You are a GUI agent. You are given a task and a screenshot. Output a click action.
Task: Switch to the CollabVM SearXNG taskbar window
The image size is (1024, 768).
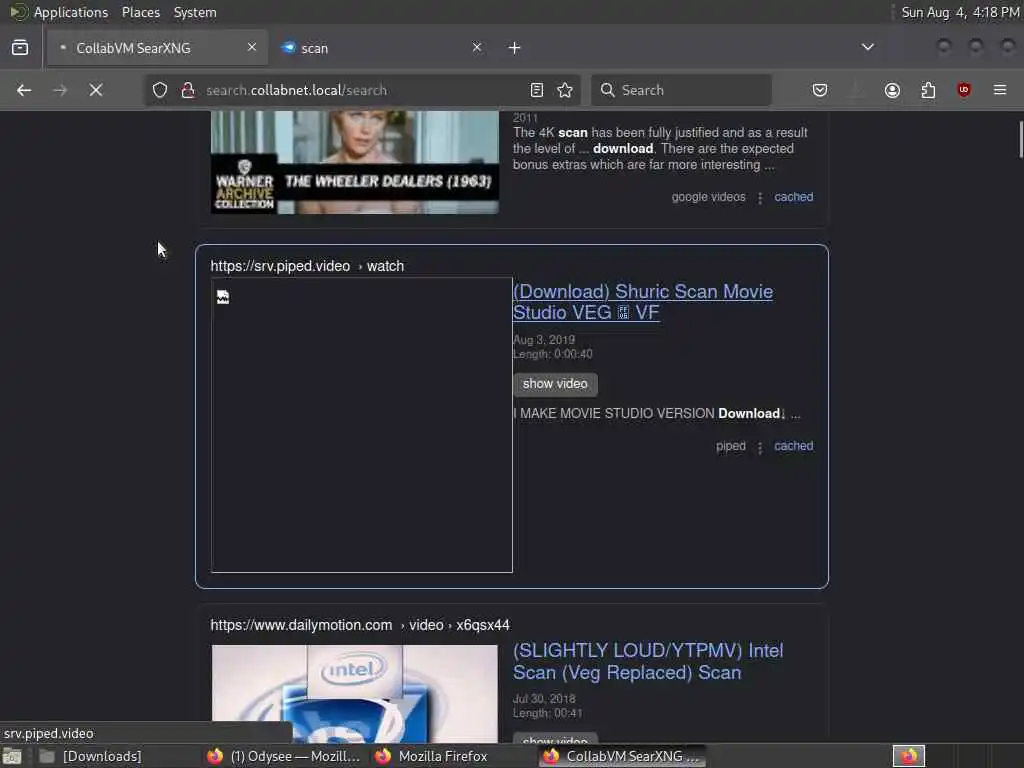point(623,756)
